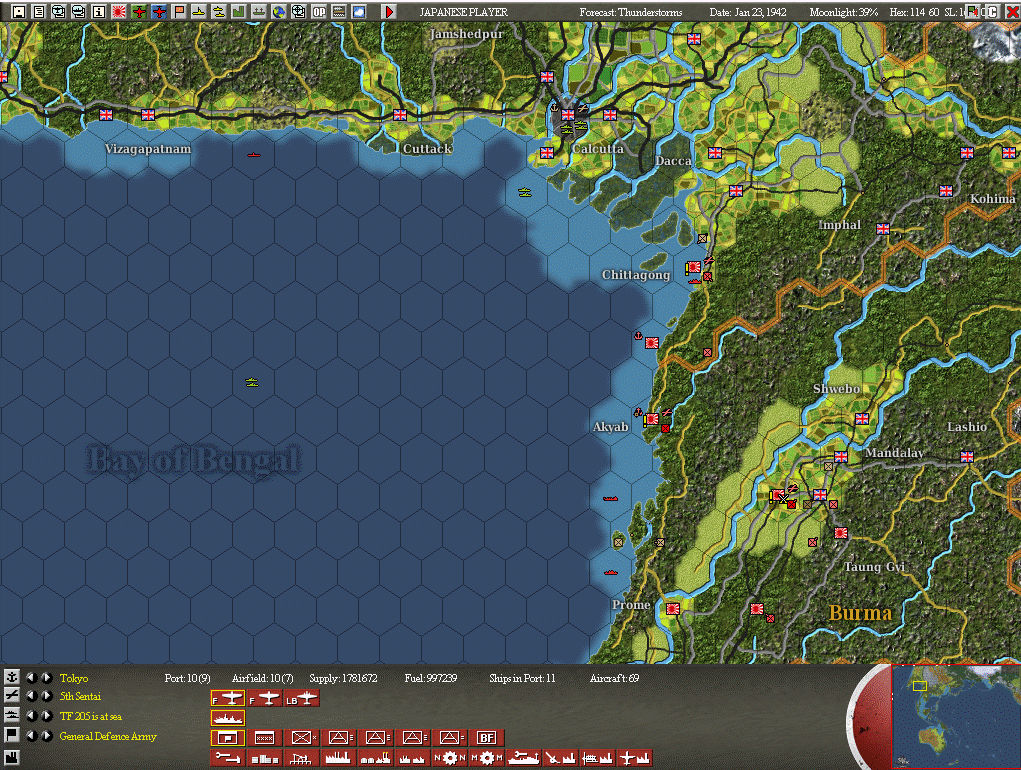The width and height of the screenshot is (1021, 770).
Task: Click the rising sun flag icon
Action: click(119, 11)
